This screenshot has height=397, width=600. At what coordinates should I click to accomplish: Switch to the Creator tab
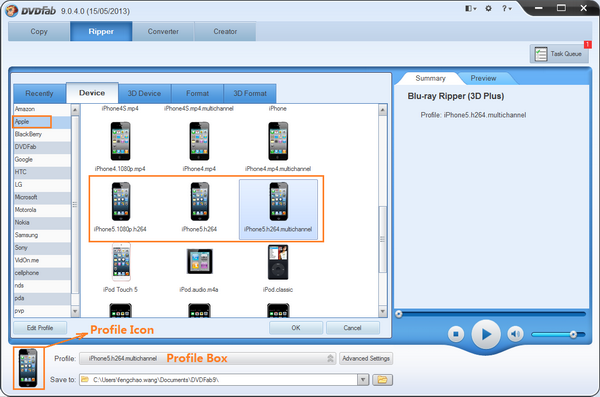[x=225, y=31]
